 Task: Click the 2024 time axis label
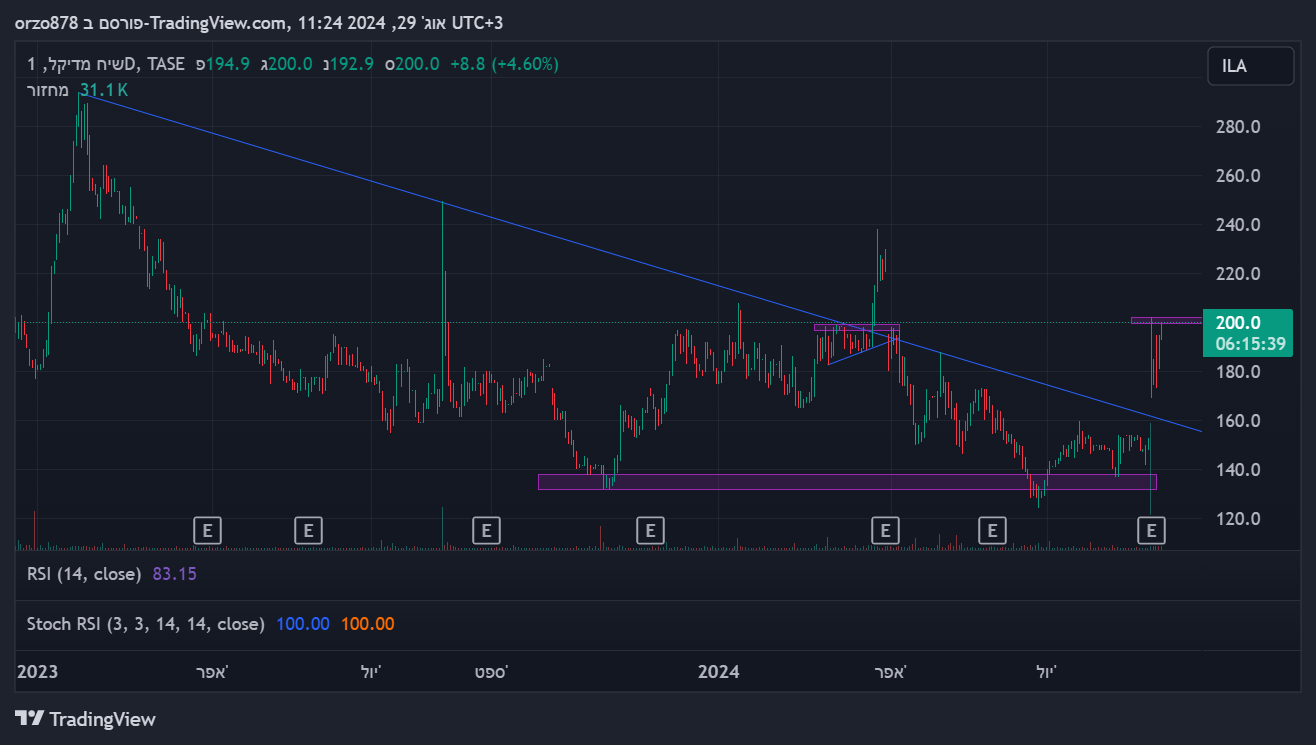click(x=719, y=671)
